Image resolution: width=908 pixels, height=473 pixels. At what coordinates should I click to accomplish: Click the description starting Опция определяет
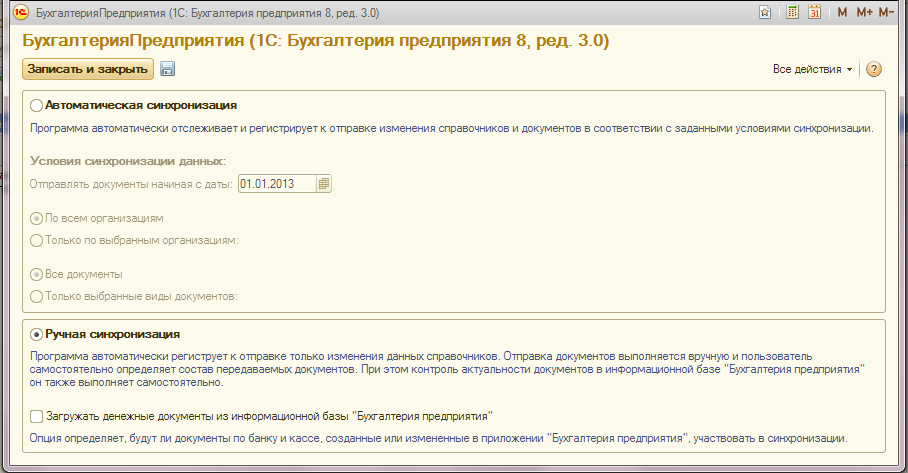438,438
